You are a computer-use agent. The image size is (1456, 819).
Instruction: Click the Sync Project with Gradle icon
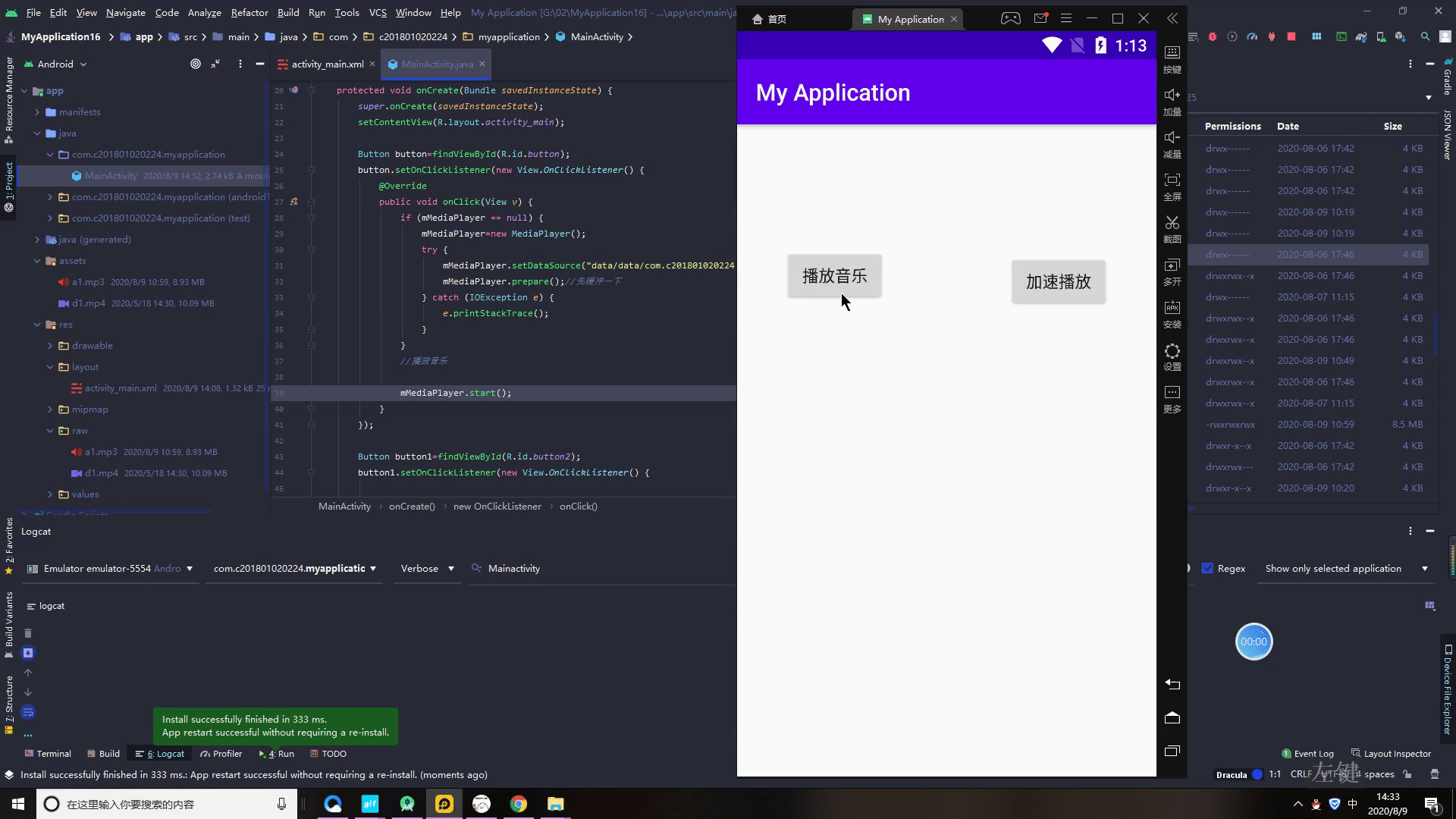click(1361, 36)
